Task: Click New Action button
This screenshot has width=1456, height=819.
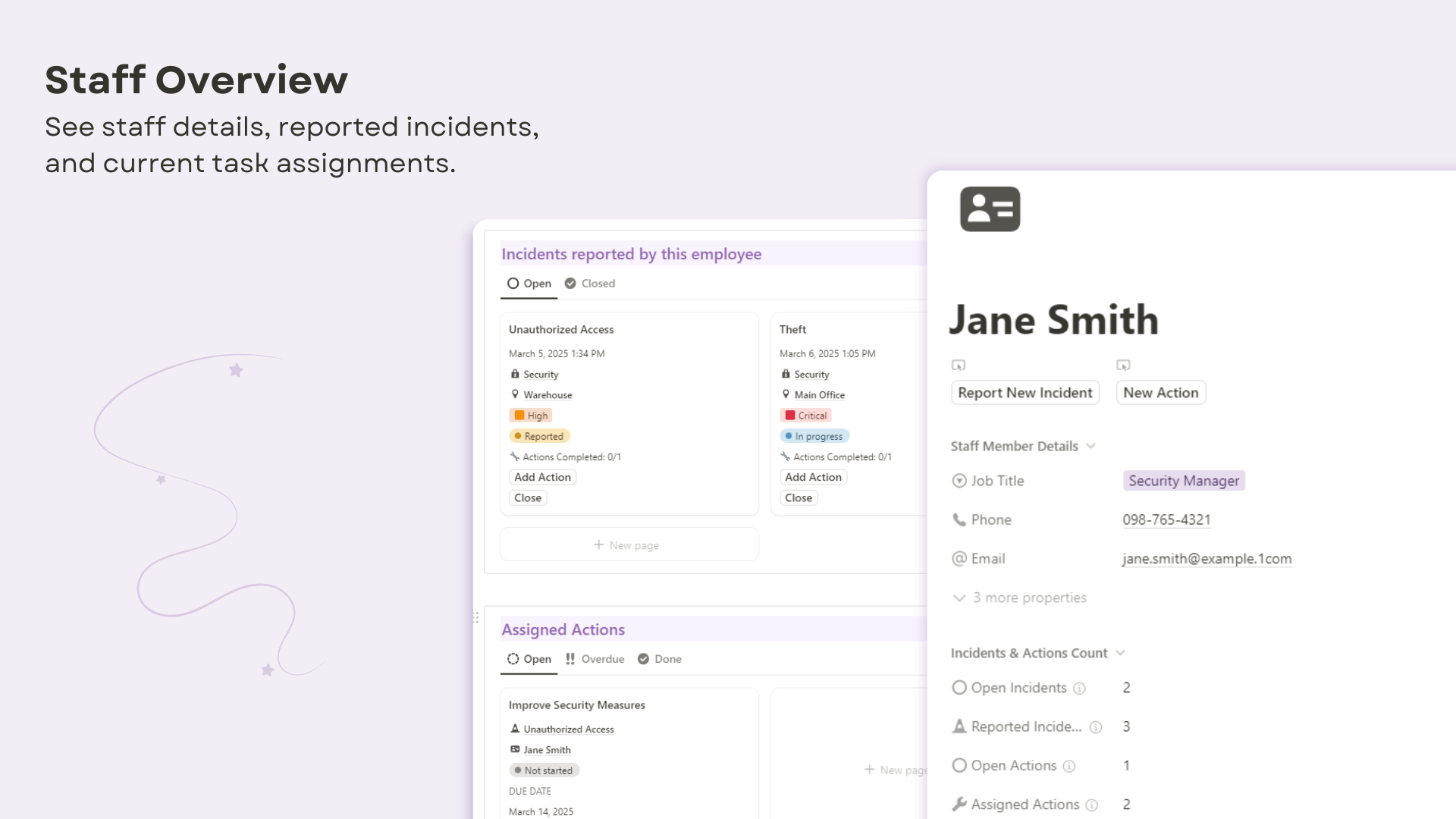Action: click(1161, 393)
